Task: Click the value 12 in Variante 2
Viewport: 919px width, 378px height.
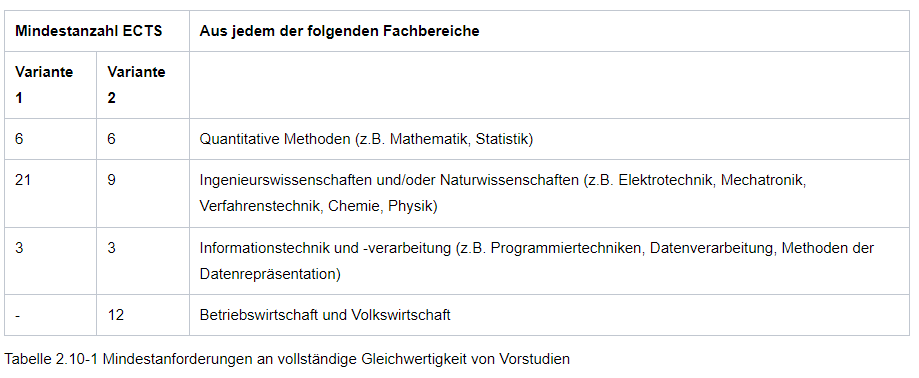Action: [x=115, y=315]
